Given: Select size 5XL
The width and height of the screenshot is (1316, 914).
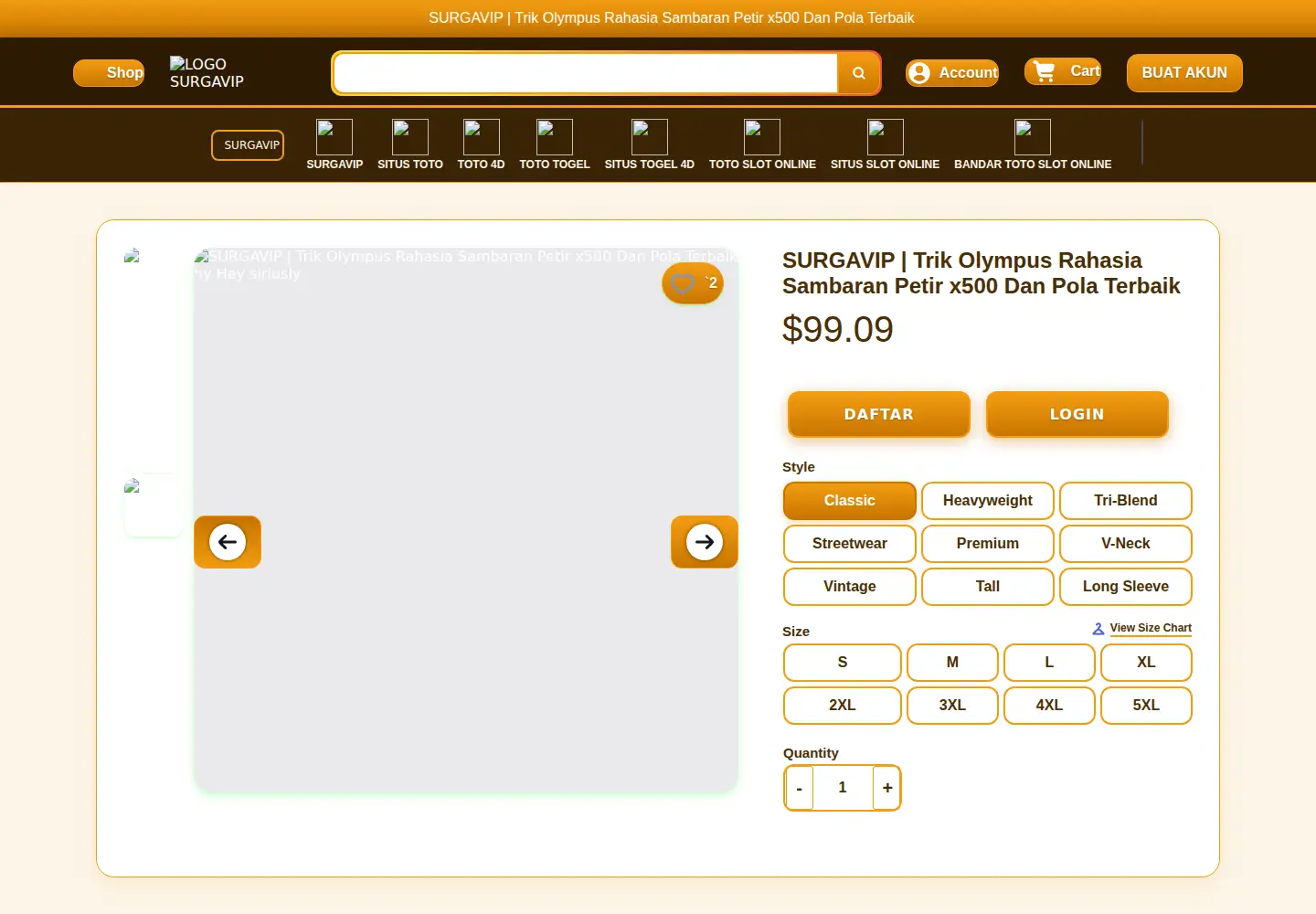Looking at the screenshot, I should (x=1146, y=706).
